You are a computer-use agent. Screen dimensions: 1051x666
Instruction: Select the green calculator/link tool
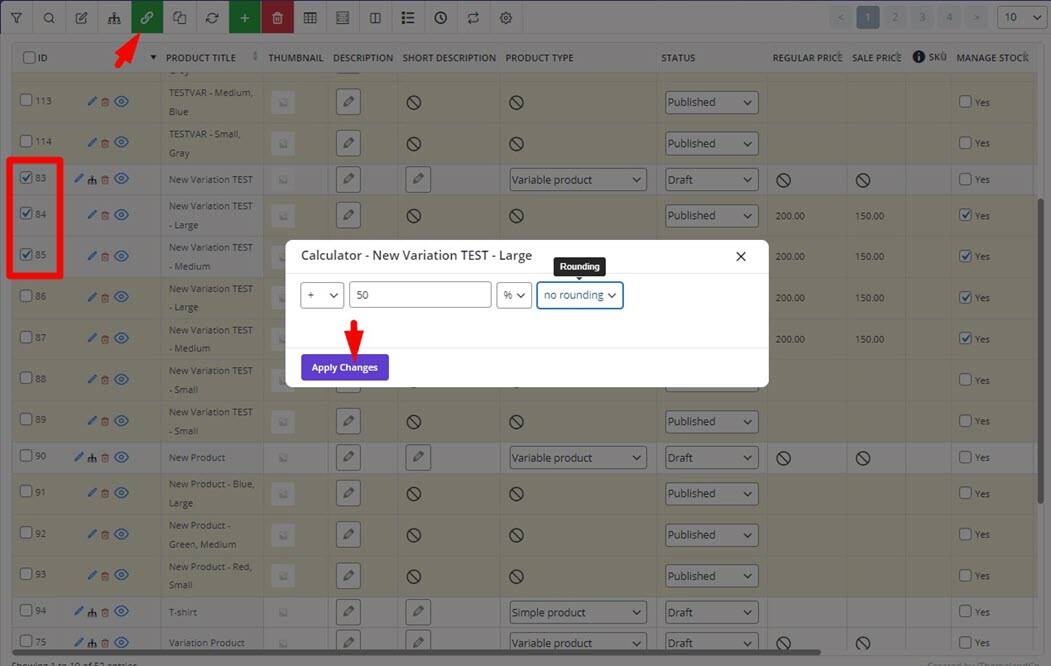[147, 17]
